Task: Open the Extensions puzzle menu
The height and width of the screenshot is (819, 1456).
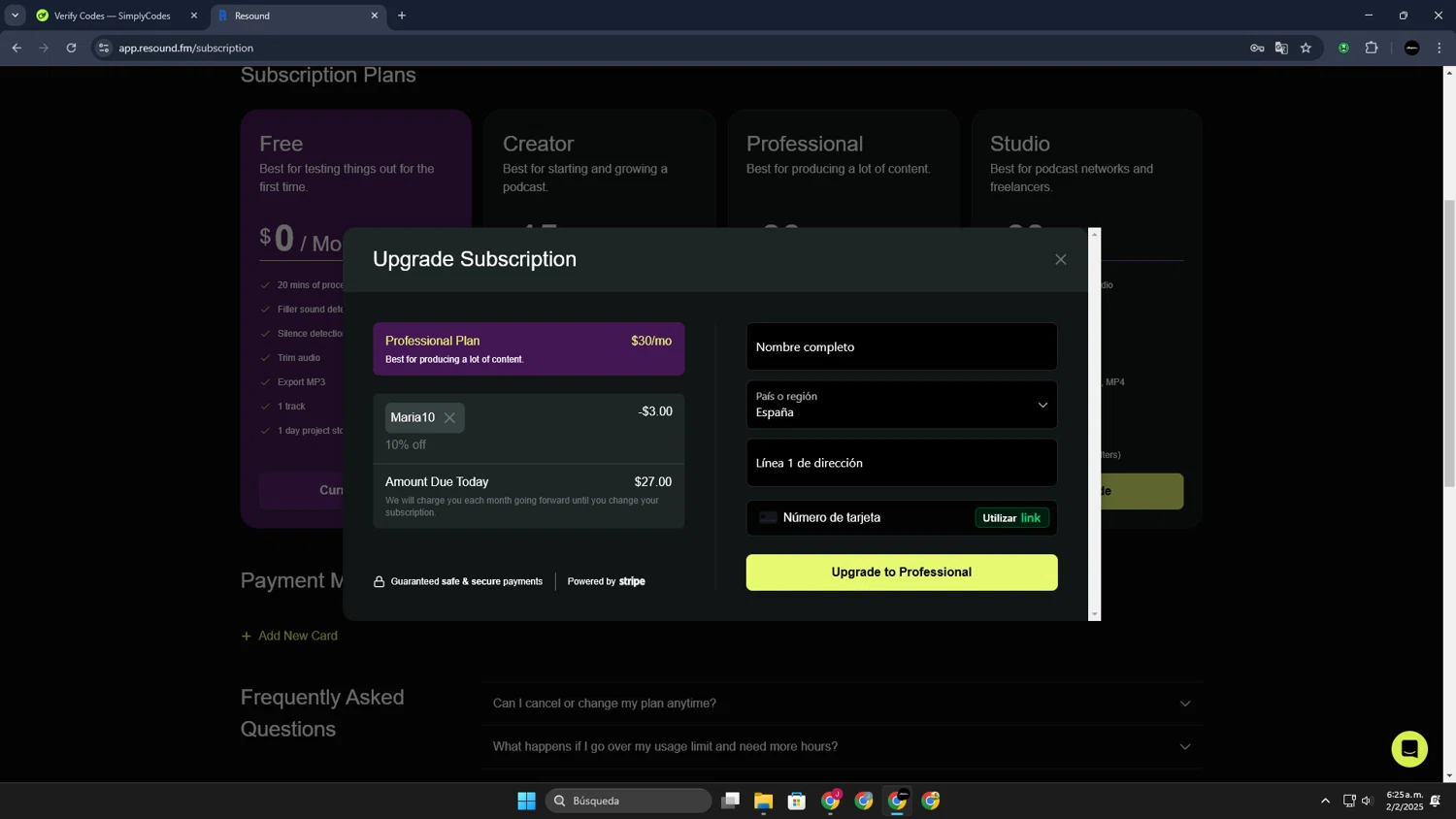Action: point(1372,48)
